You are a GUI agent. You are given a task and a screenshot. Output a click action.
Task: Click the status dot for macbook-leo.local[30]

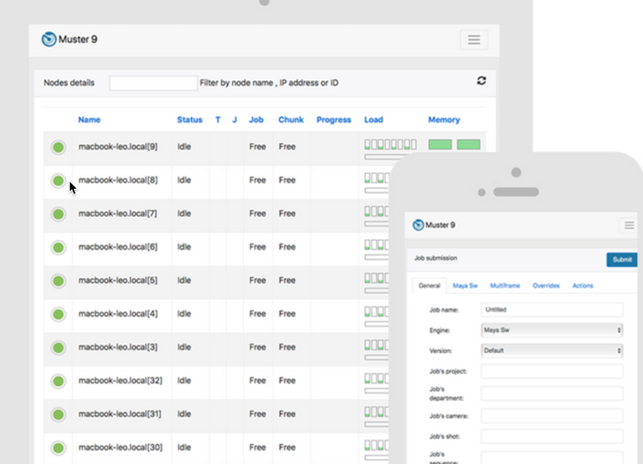(58, 448)
